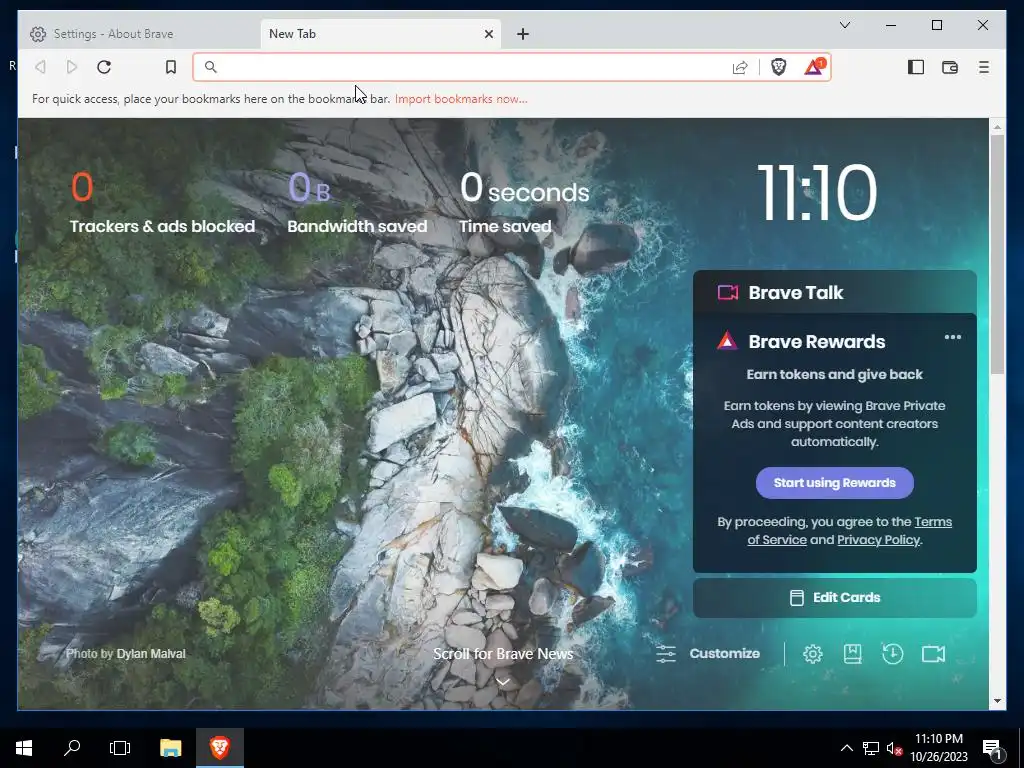Open Brave Talk camera icon at bottom
Image resolution: width=1024 pixels, height=768 pixels.
933,654
